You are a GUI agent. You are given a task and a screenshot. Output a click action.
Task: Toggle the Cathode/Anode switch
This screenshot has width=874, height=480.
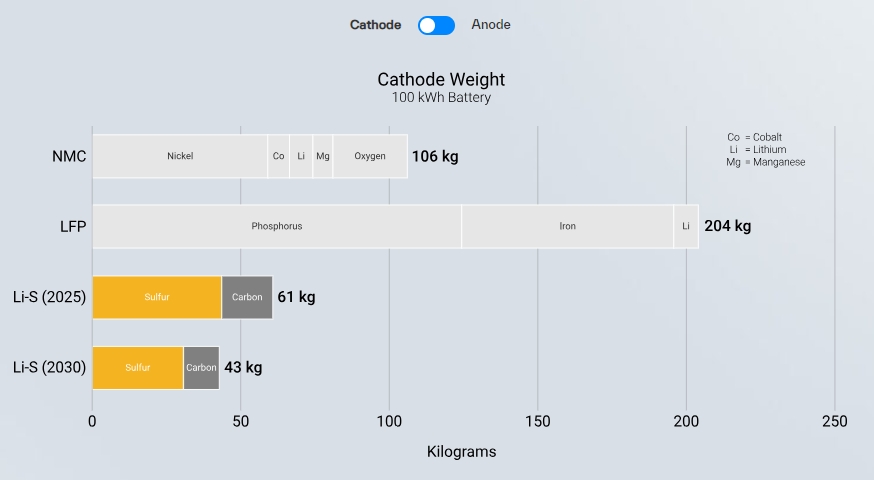436,25
